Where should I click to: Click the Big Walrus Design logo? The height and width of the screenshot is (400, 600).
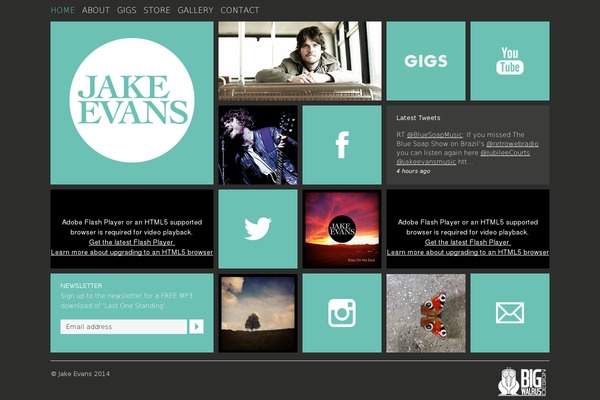(522, 382)
